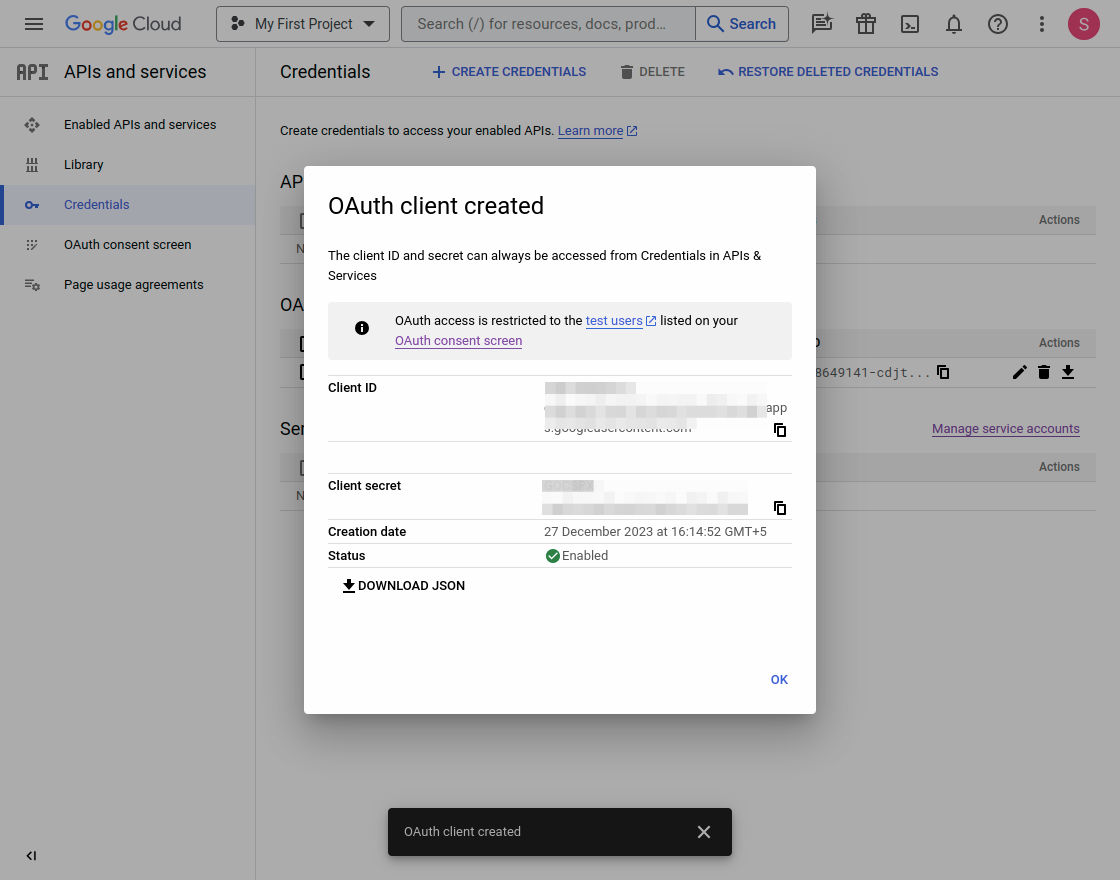Open the three-dot settings menu
The width and height of the screenshot is (1120, 880).
pyautogui.click(x=1041, y=24)
